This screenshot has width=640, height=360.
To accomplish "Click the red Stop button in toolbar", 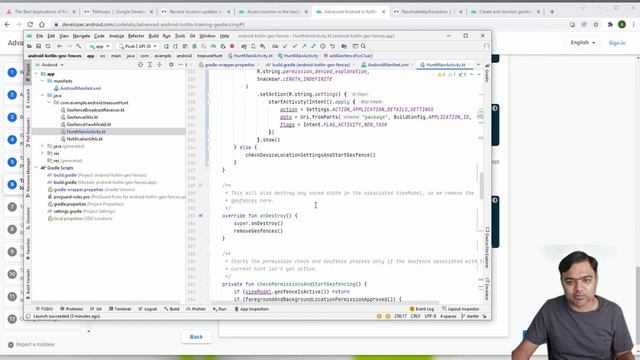I will click(232, 46).
